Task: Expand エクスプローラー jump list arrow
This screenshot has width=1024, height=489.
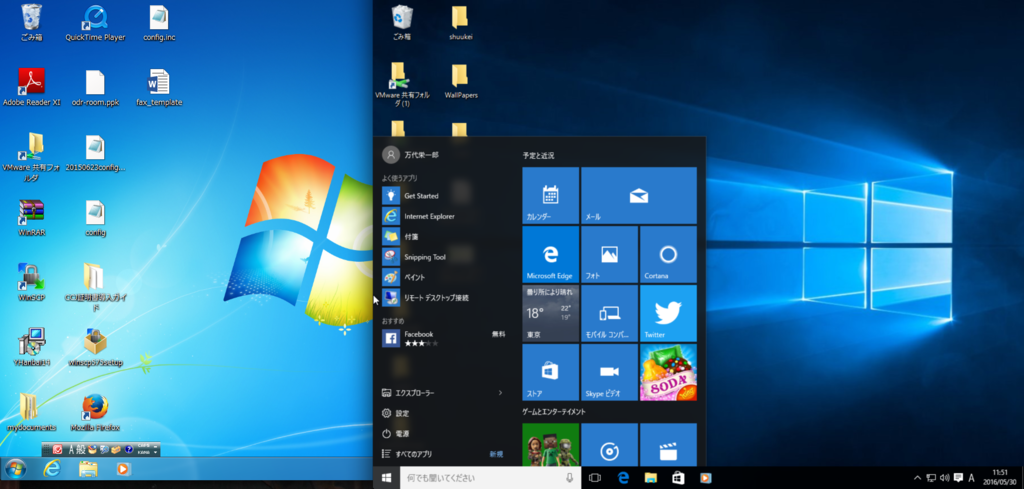Action: point(500,393)
